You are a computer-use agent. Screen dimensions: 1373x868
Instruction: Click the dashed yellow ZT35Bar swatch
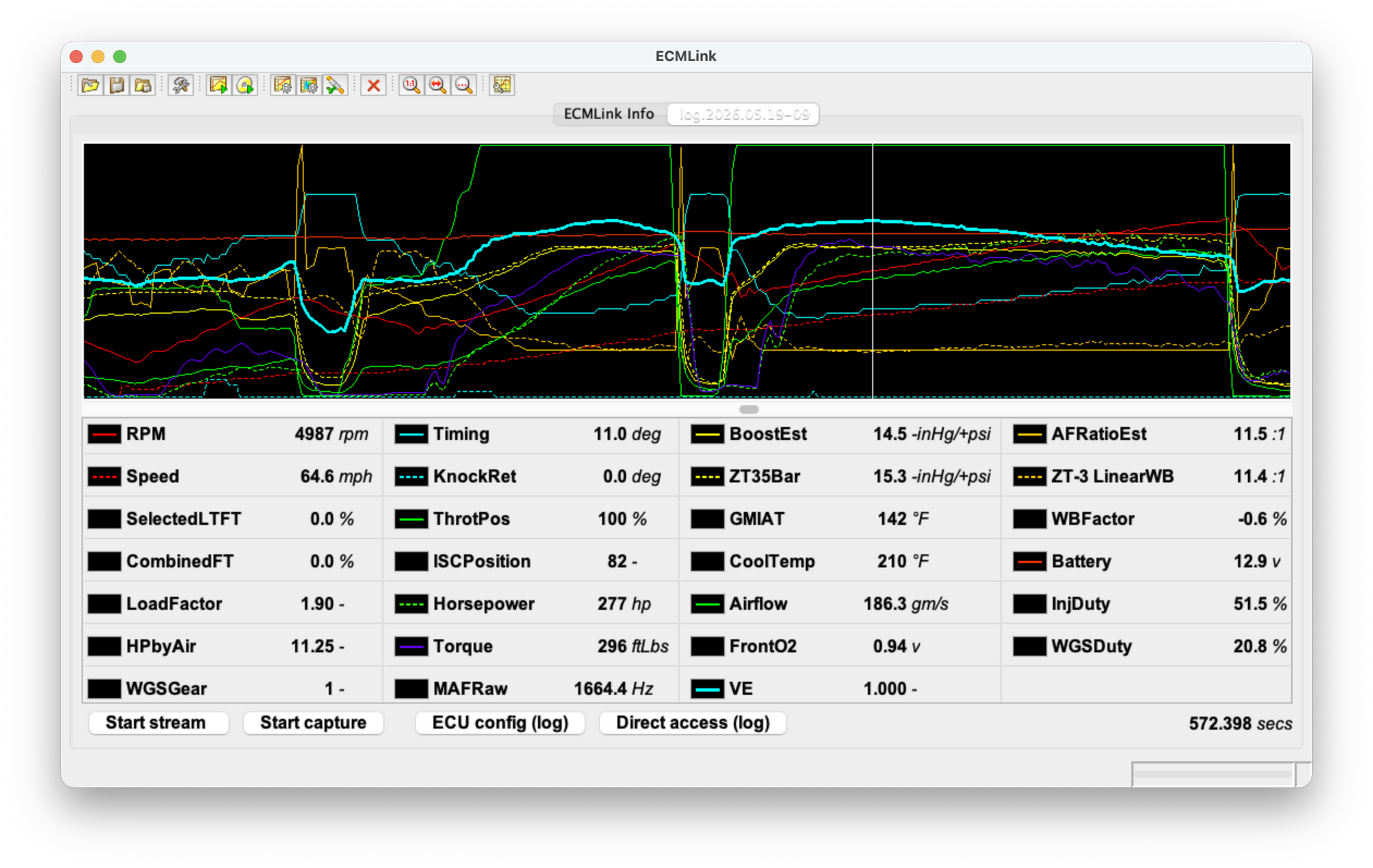pos(707,477)
